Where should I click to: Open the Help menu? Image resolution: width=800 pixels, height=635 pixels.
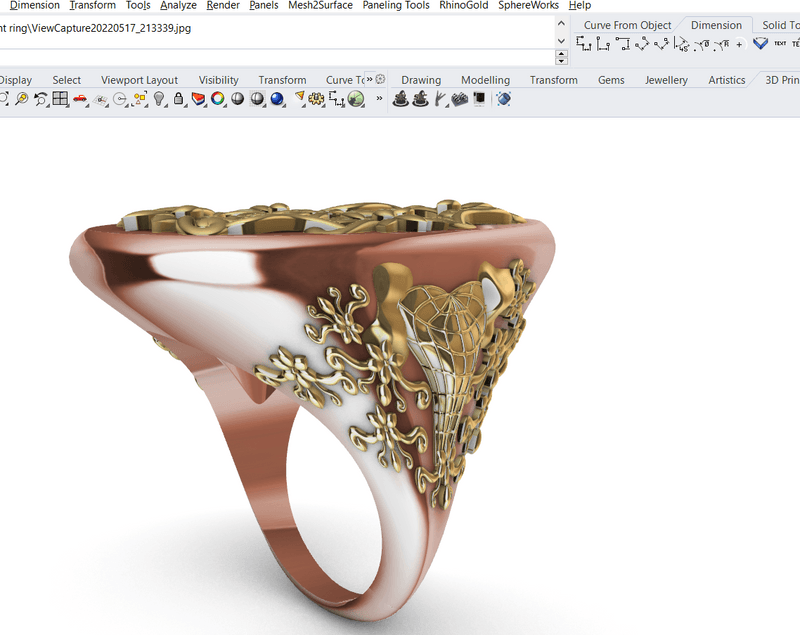(580, 6)
